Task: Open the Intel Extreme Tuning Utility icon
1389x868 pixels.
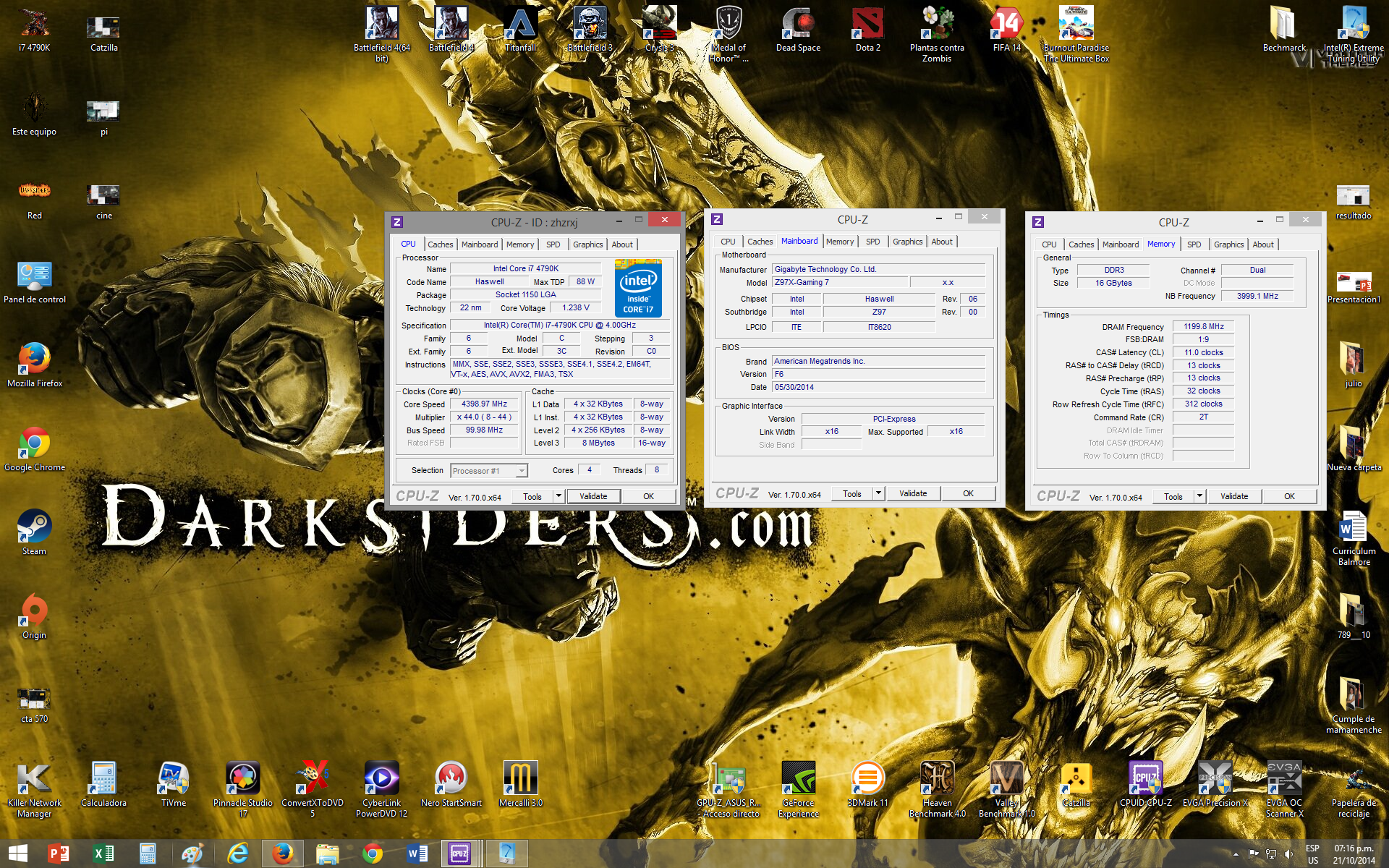Action: pyautogui.click(x=1354, y=33)
